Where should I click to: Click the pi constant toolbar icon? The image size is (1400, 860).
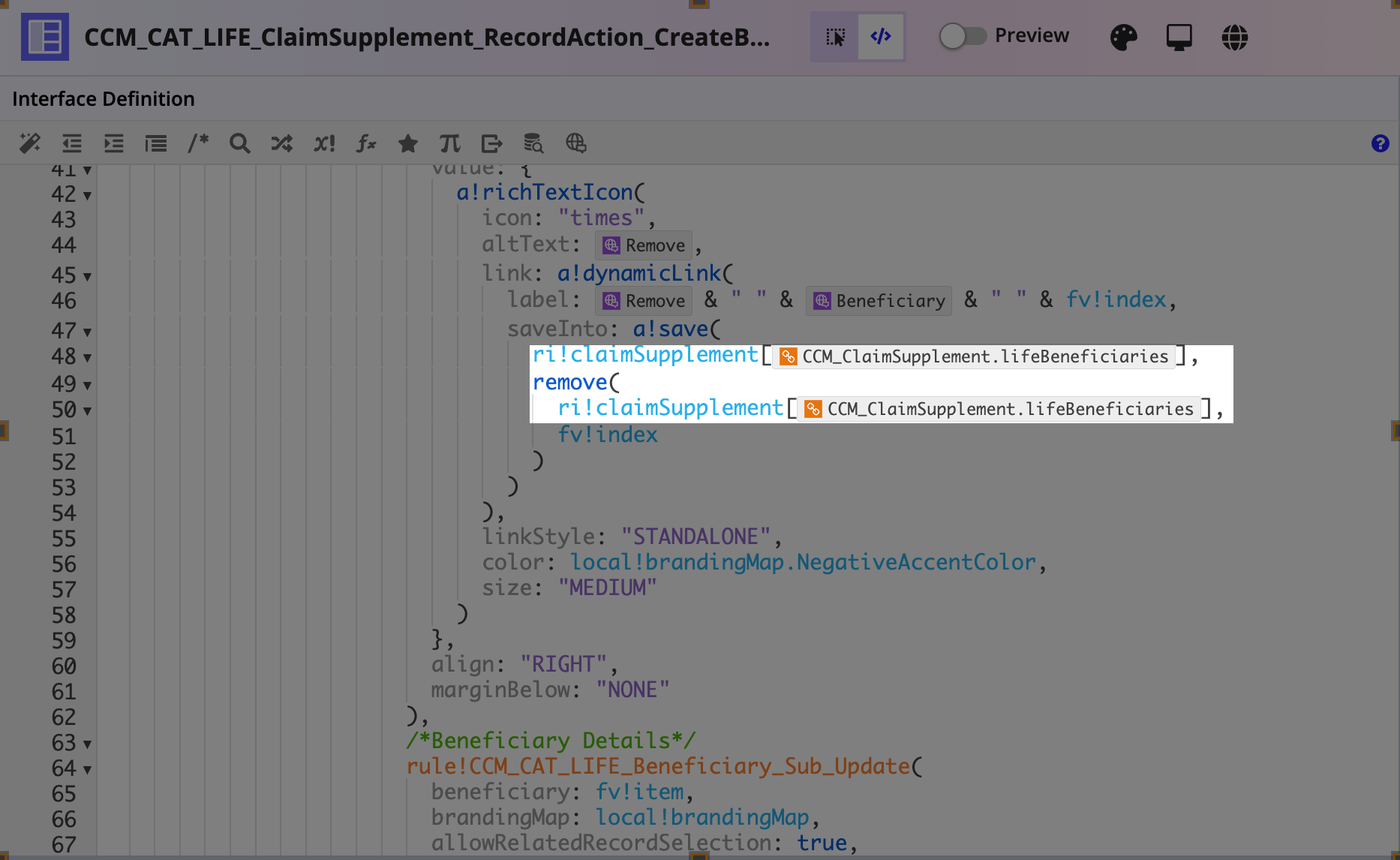[x=450, y=143]
